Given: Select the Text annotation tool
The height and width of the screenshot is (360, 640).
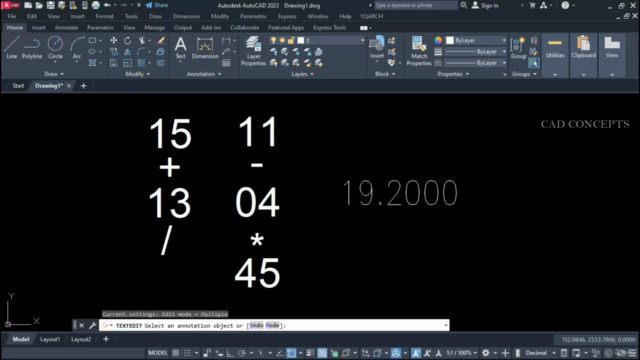Looking at the screenshot, I should click(x=180, y=48).
